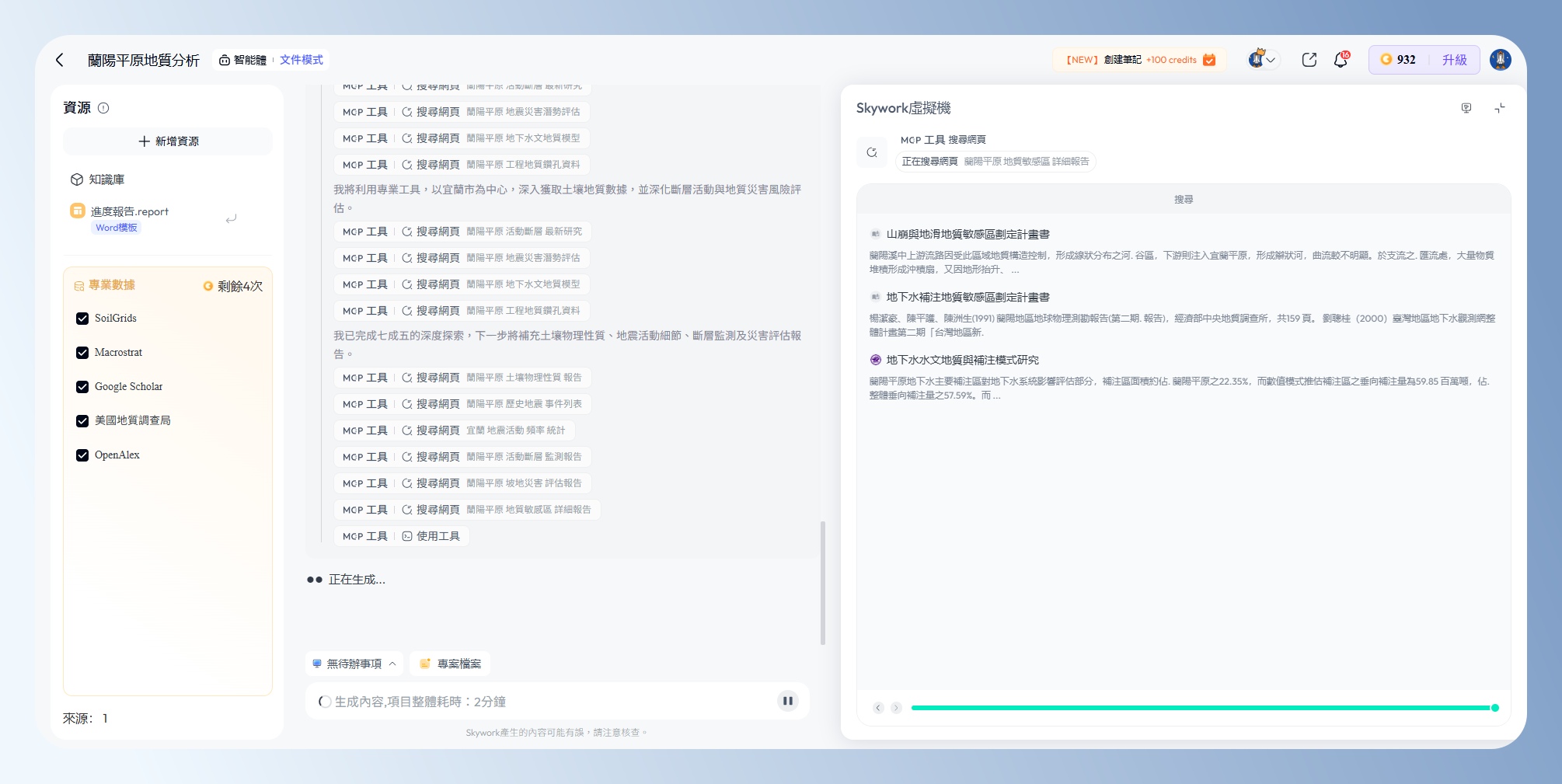The height and width of the screenshot is (784, 1562).
Task: Click the refresh icon in MCP search status
Action: (x=872, y=152)
